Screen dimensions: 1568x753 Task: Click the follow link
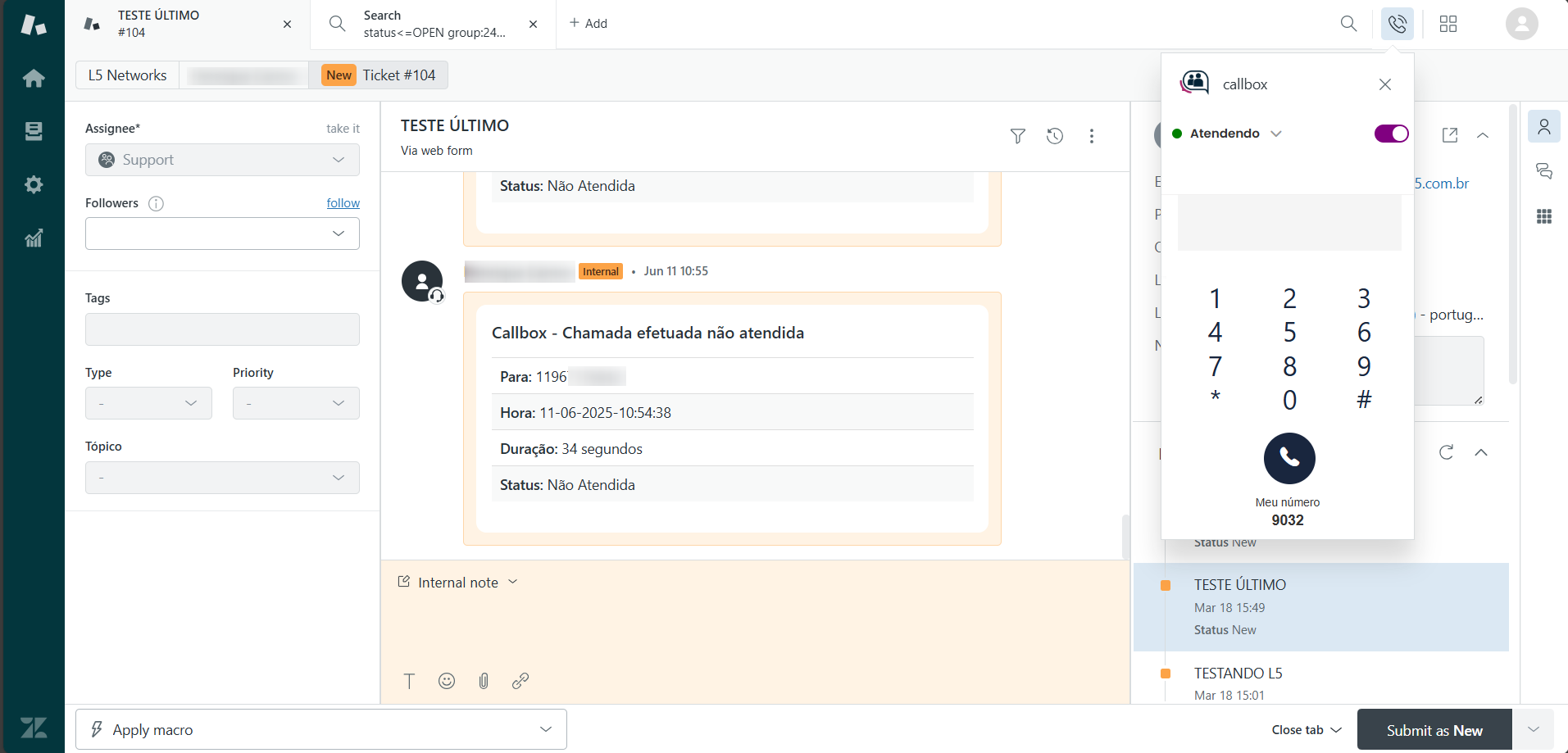(x=343, y=203)
